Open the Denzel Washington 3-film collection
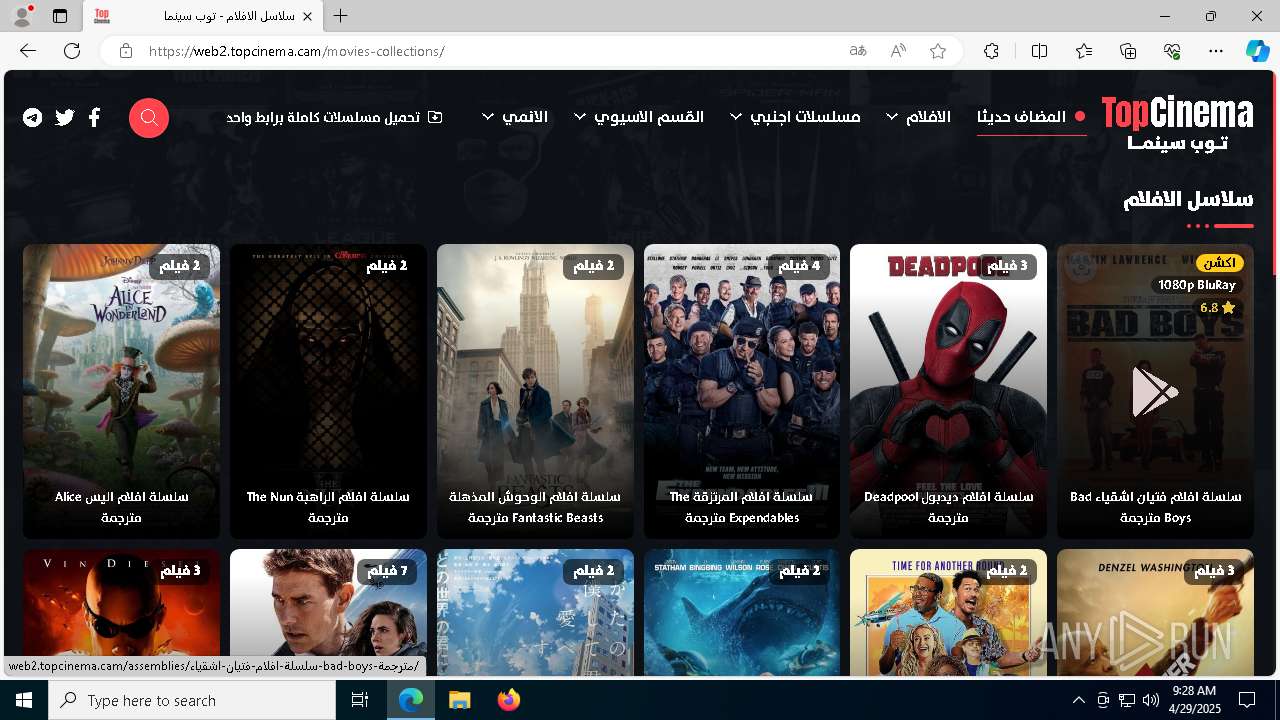 pyautogui.click(x=1155, y=612)
